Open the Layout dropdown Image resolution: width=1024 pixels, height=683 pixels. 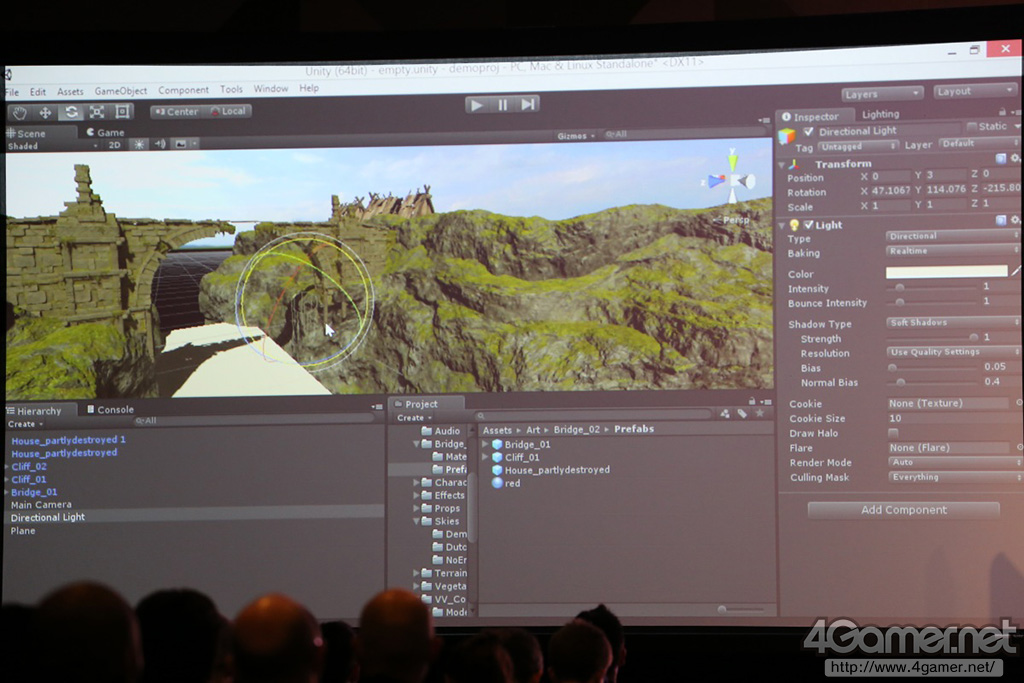click(976, 91)
